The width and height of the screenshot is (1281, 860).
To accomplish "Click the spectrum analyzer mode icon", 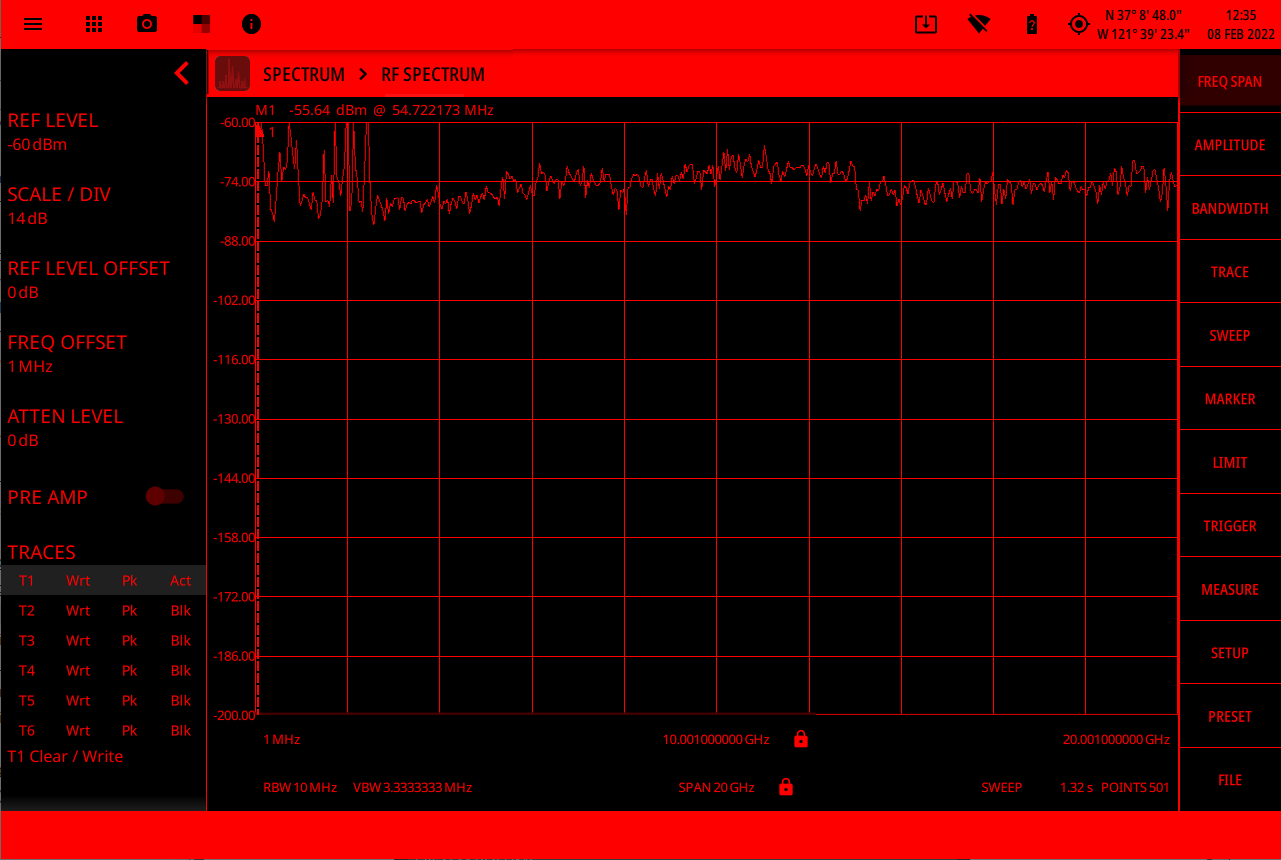I will (233, 74).
